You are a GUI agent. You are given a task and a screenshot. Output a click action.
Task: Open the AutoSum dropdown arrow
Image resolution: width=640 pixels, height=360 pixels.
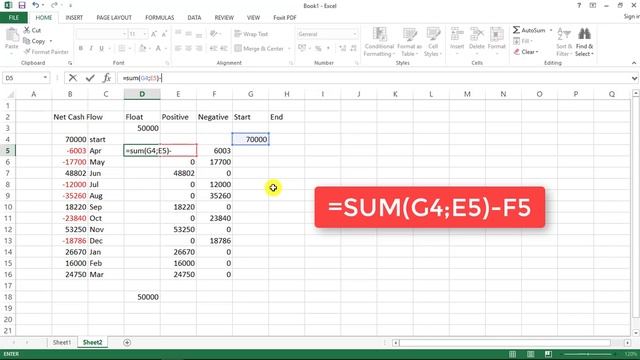click(x=551, y=30)
